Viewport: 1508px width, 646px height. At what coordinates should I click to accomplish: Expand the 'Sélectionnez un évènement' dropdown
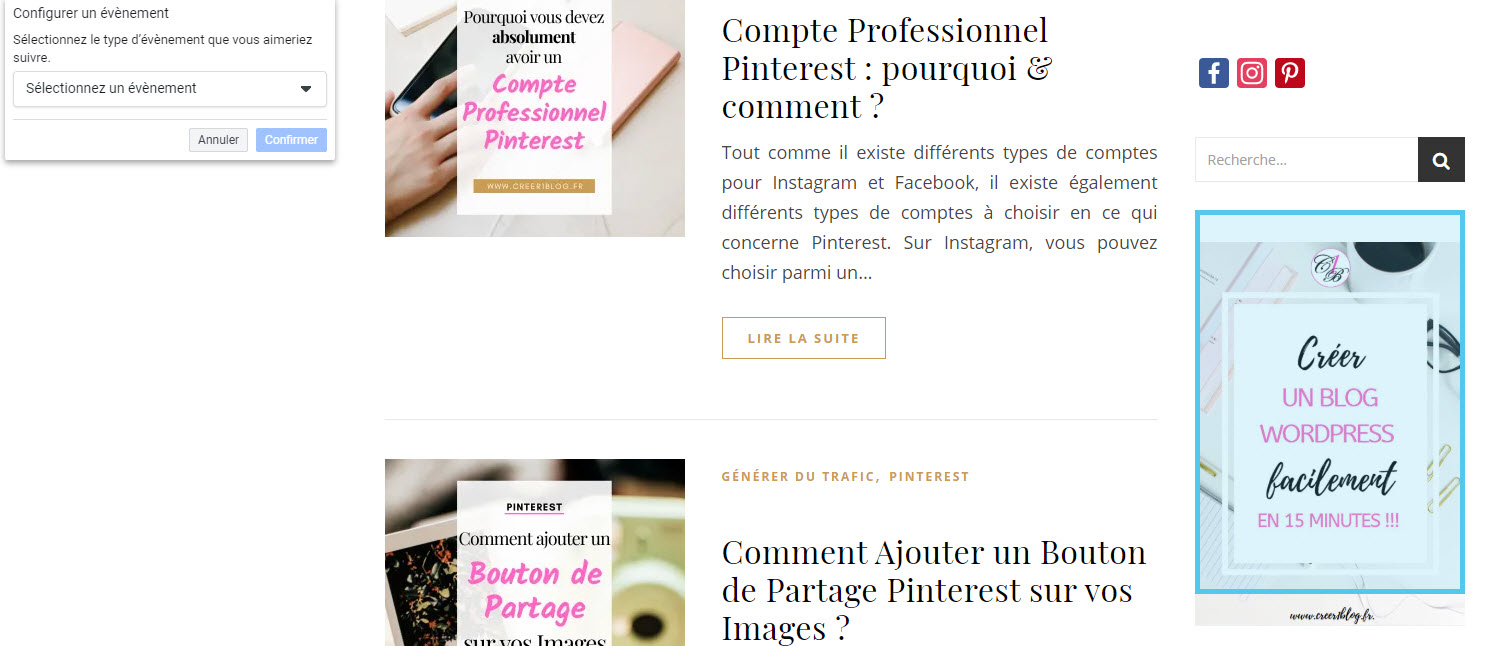point(170,88)
